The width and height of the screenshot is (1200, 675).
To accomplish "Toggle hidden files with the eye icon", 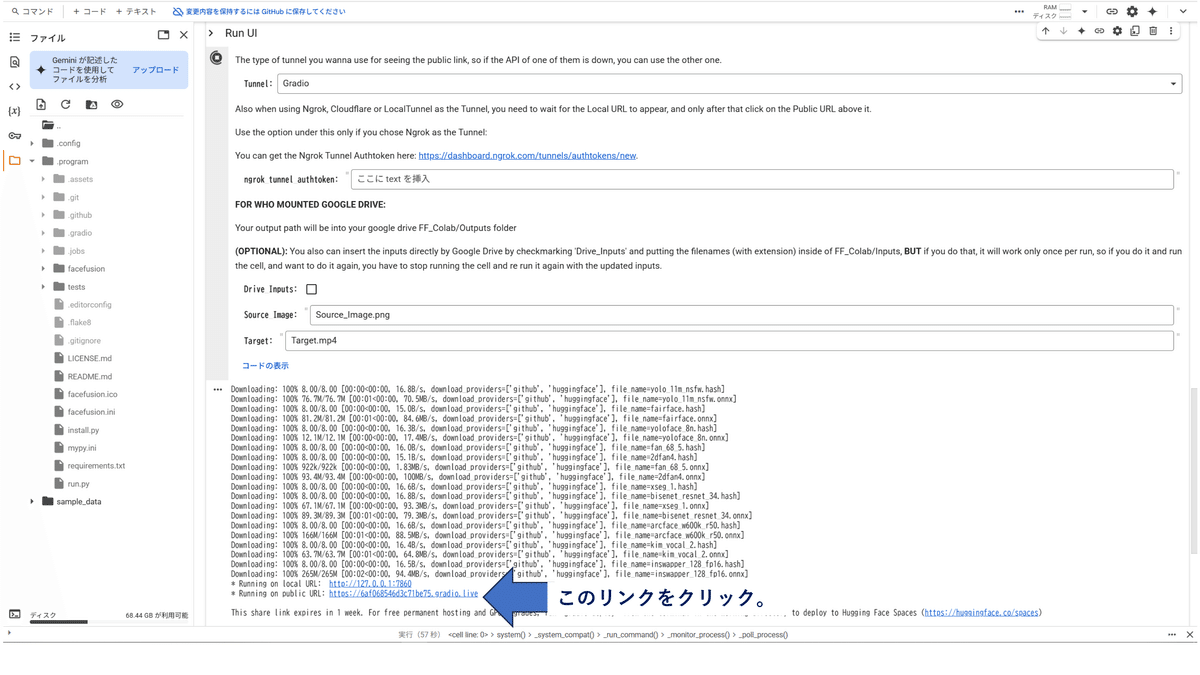I will (117, 104).
